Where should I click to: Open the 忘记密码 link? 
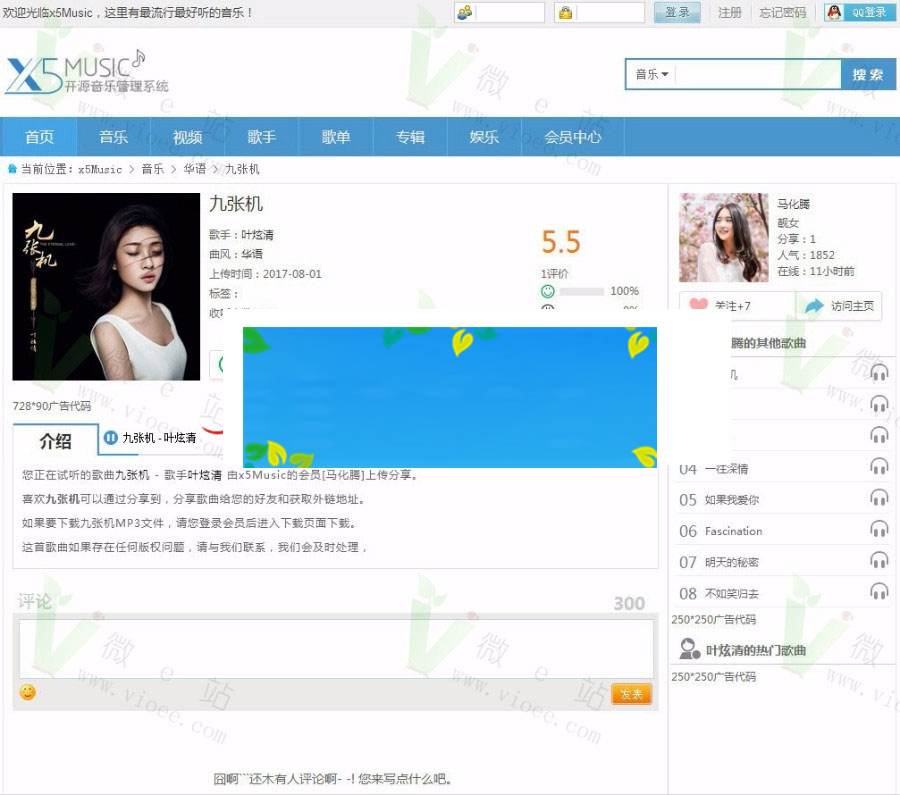tap(783, 13)
